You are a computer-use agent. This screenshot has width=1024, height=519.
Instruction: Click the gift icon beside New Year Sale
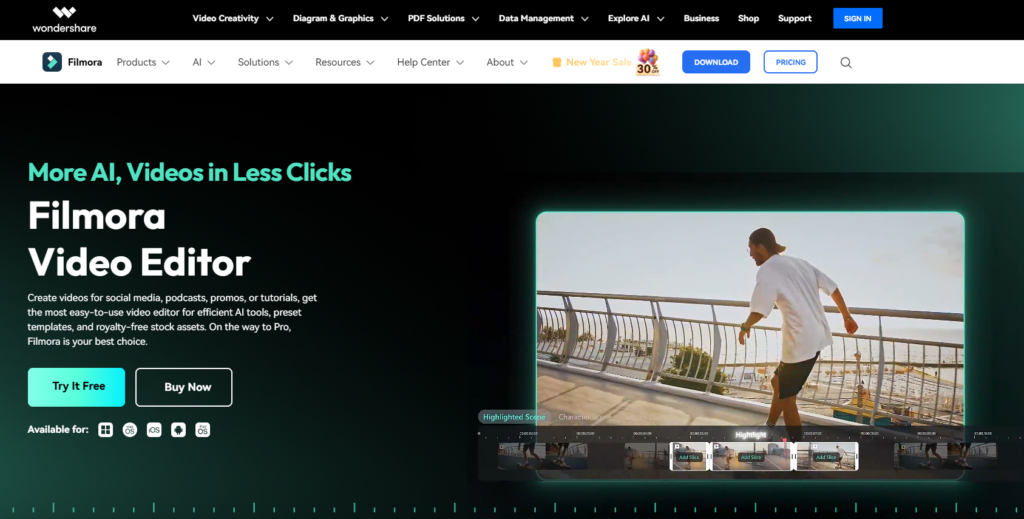point(556,62)
